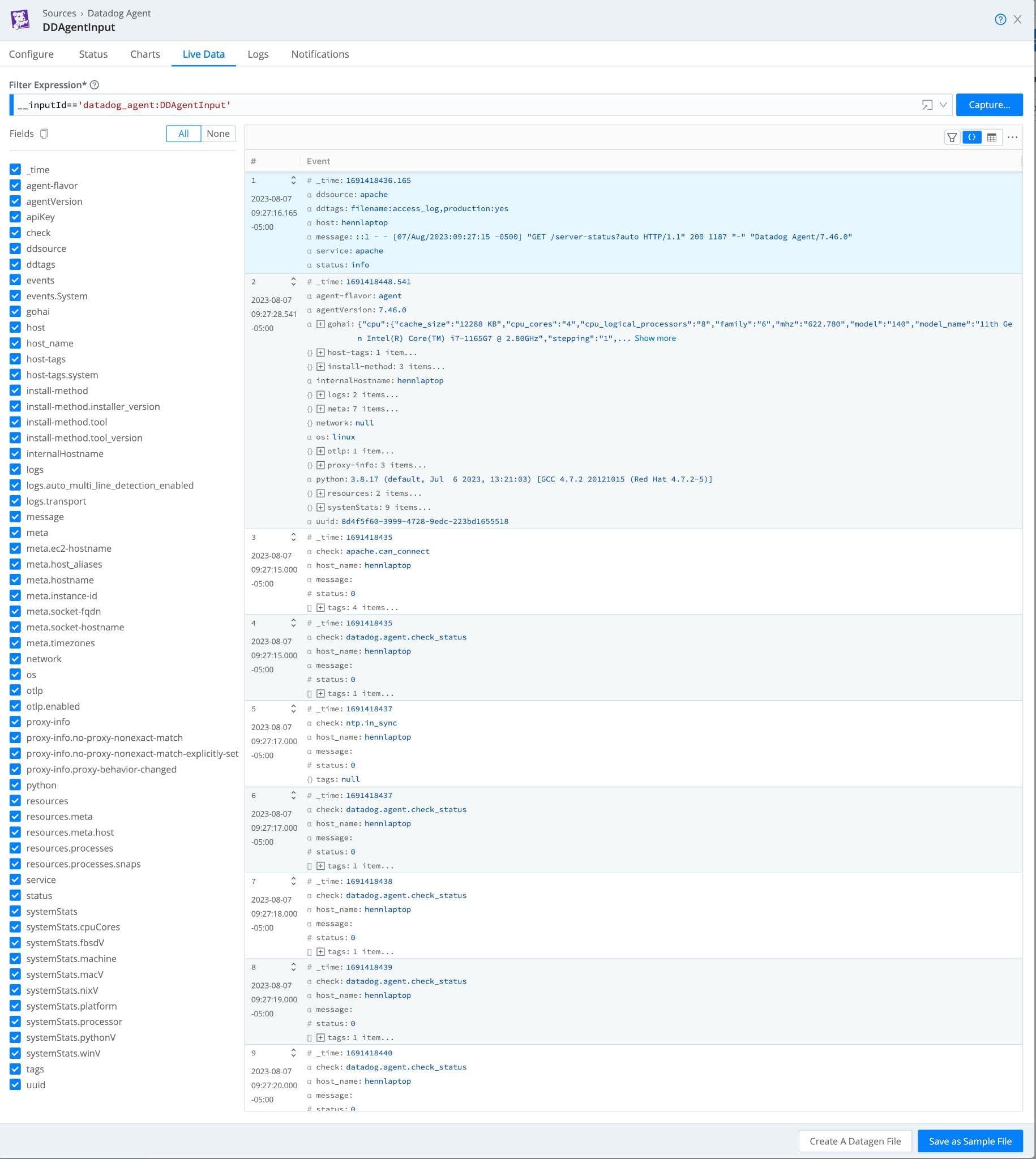Screen dimensions: 1036x1159
Task: Toggle the uuid field checkbox
Action: point(15,1084)
